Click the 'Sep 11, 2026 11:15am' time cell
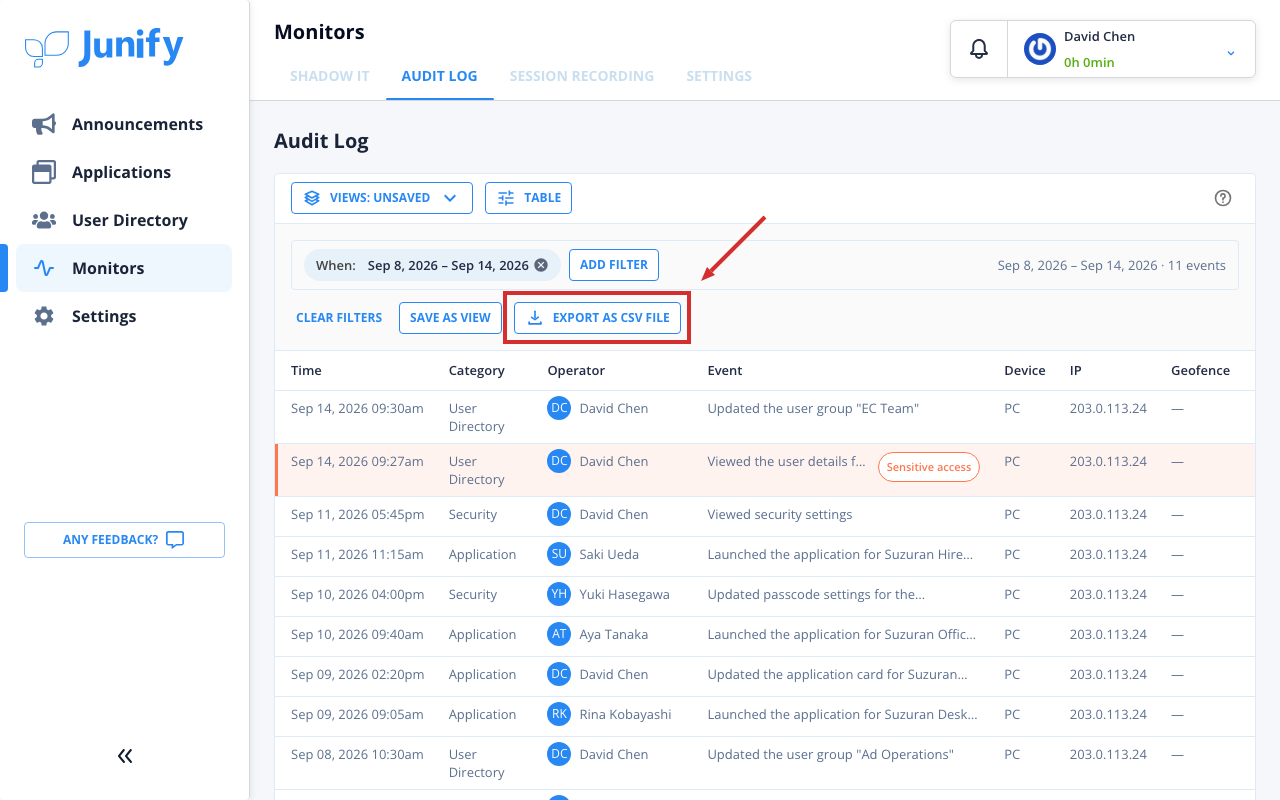This screenshot has height=800, width=1280. click(357, 554)
